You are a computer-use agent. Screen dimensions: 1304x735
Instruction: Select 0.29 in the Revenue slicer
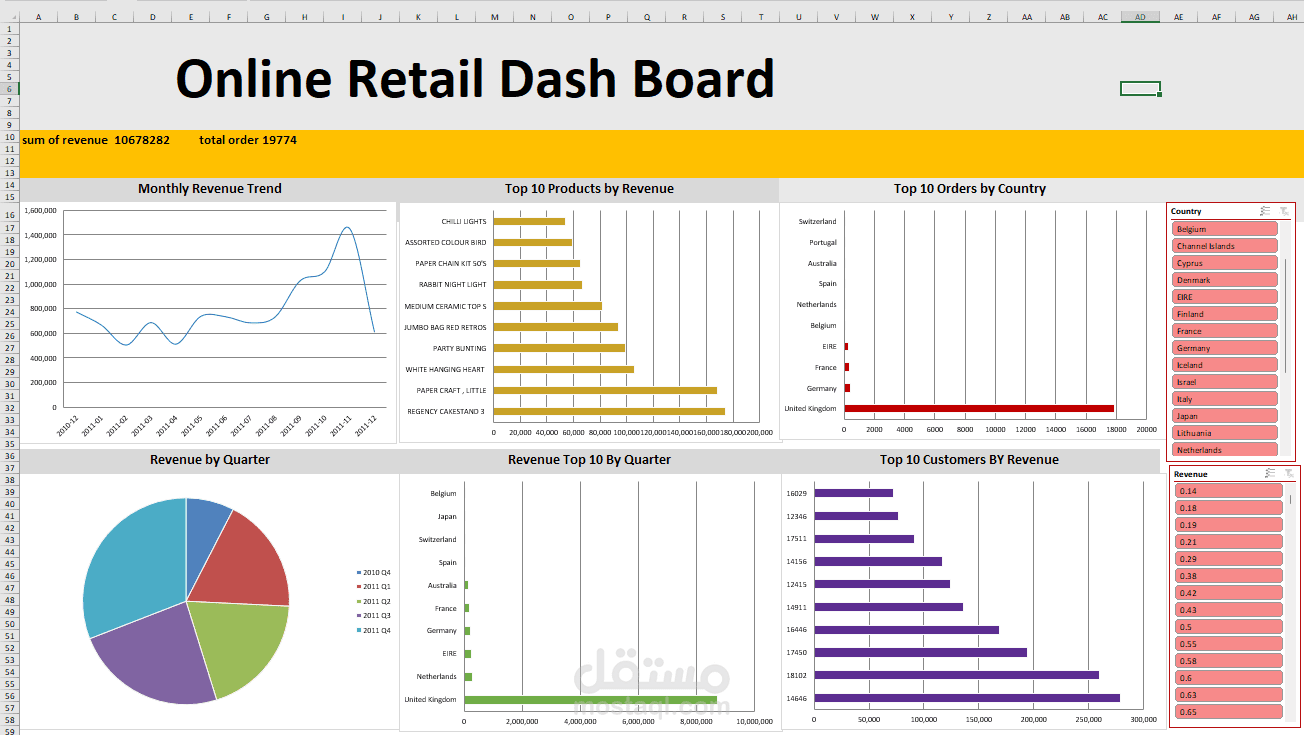[1229, 559]
